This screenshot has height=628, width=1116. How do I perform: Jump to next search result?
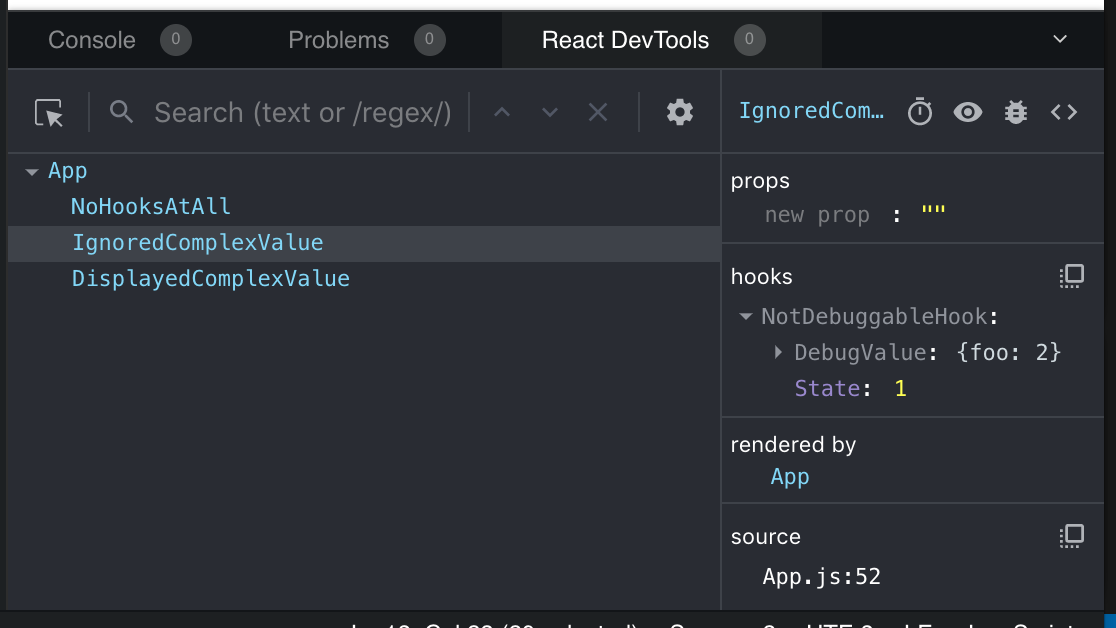[550, 112]
